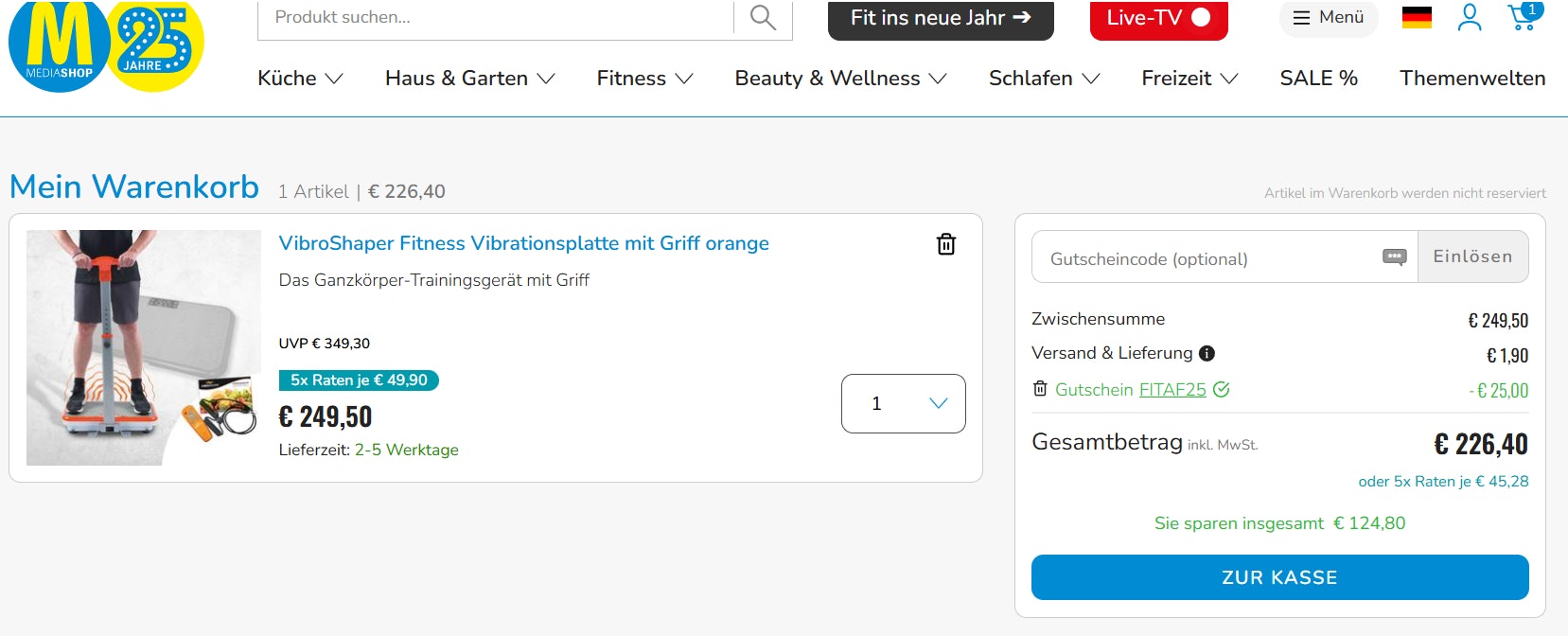The image size is (1568, 636).
Task: Click the Einlösen voucher button
Action: pos(1472,256)
